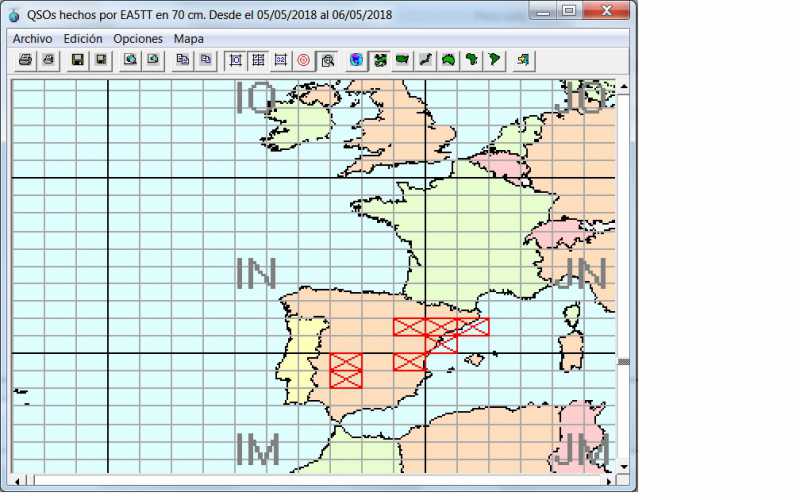Image resolution: width=800 pixels, height=500 pixels.
Task: Open the Mapa menu
Action: 189,39
